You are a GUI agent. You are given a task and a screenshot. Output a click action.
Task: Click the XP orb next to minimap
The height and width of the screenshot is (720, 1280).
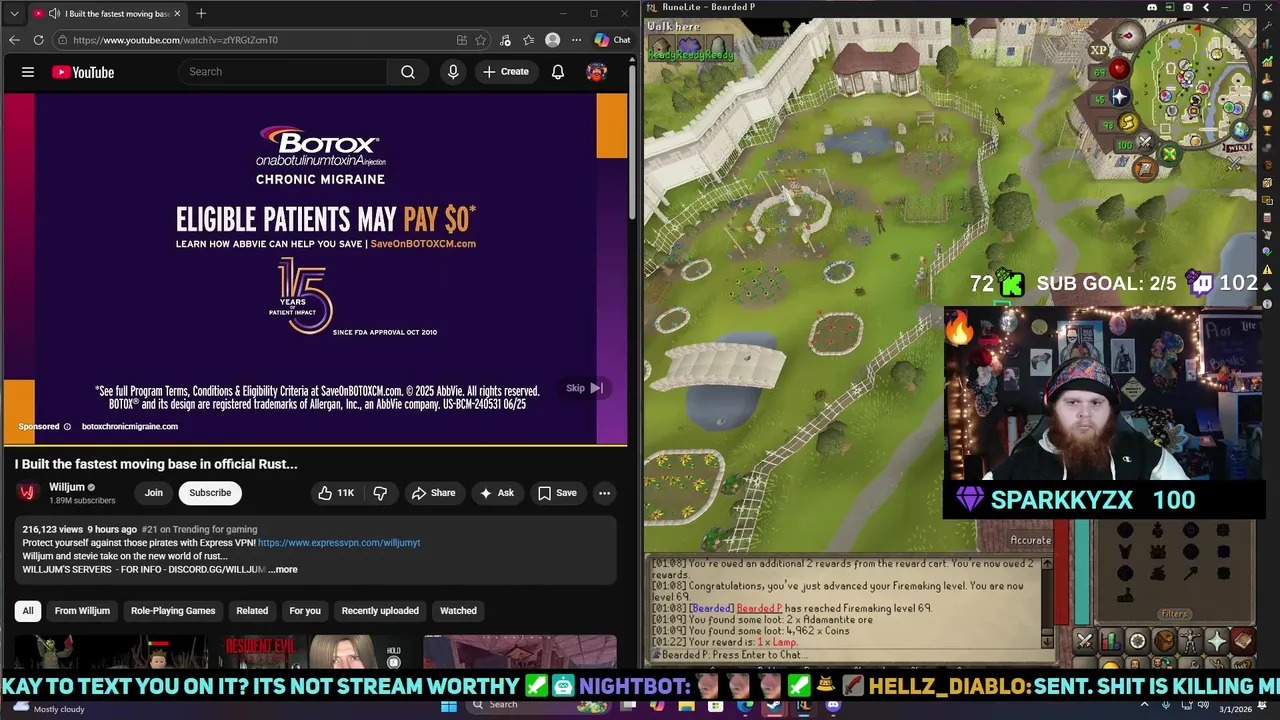(1100, 49)
